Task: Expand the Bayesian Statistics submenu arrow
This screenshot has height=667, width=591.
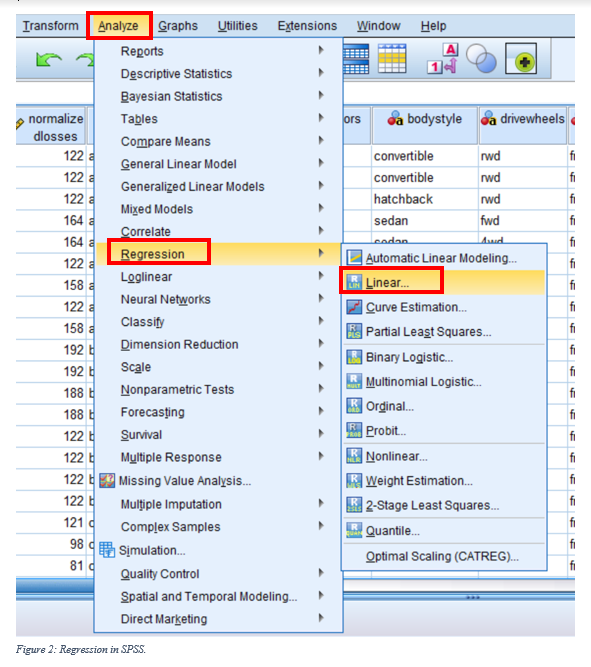Action: tap(321, 95)
